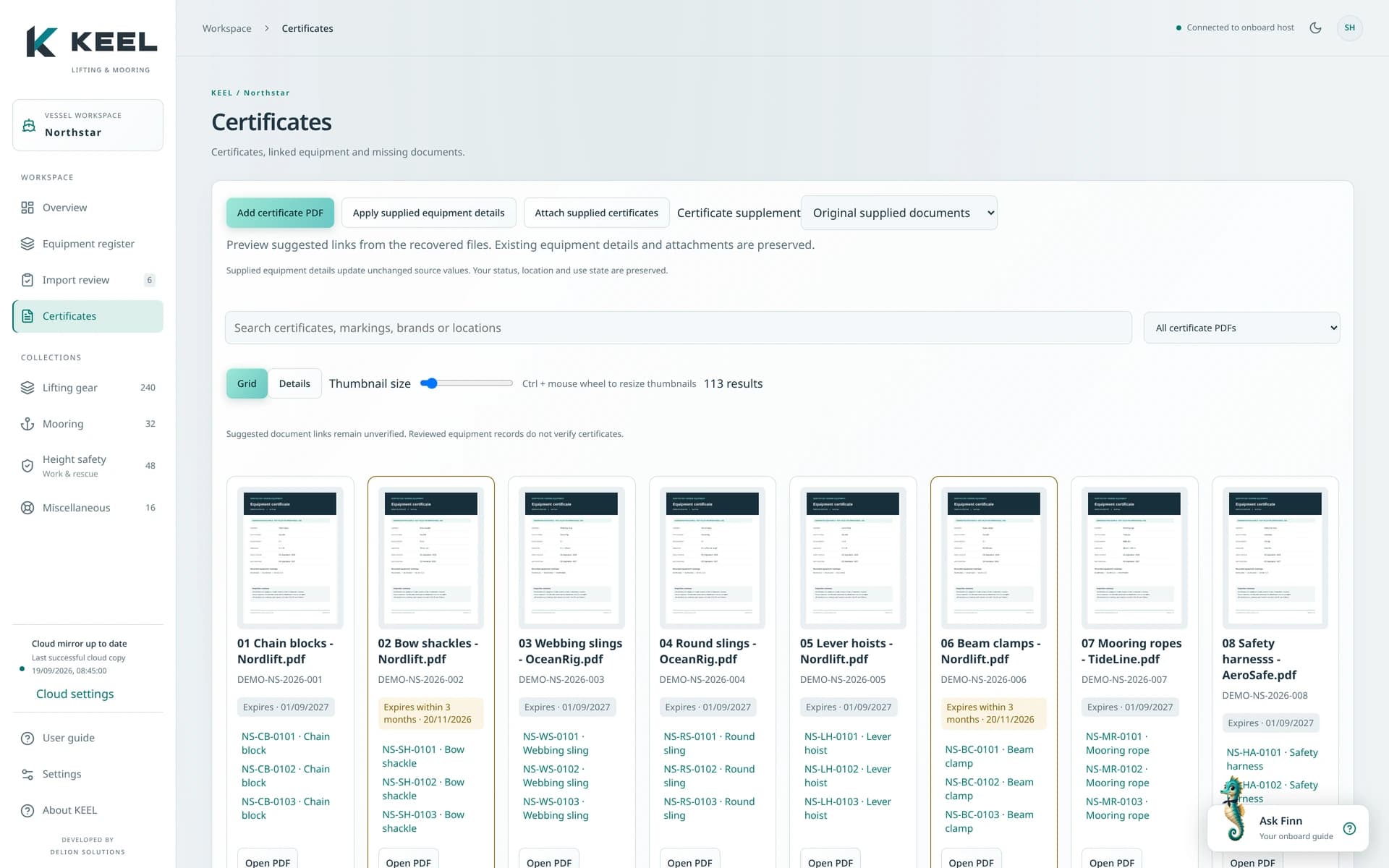The width and height of the screenshot is (1389, 868).
Task: Adjust the Thumbnail size slider
Action: pyautogui.click(x=466, y=383)
